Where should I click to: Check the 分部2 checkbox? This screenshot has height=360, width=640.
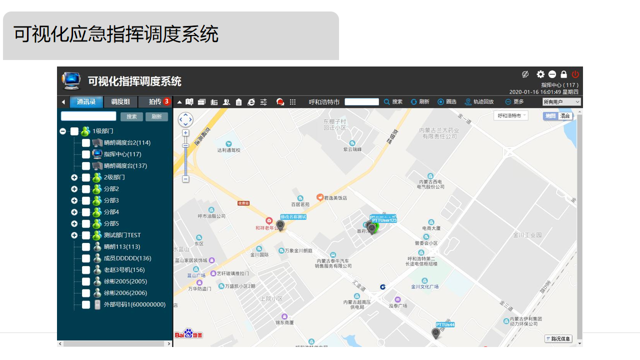pyautogui.click(x=86, y=189)
